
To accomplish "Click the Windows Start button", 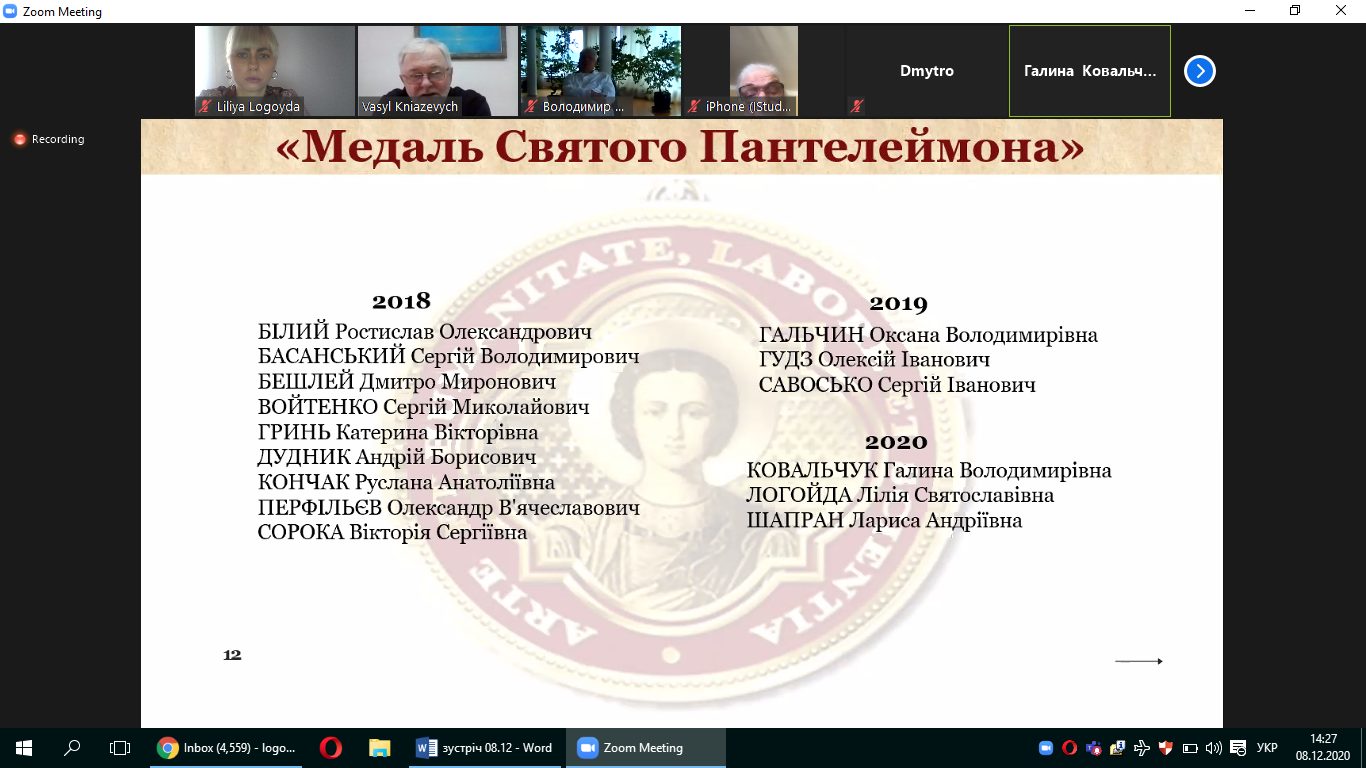I will 23,748.
